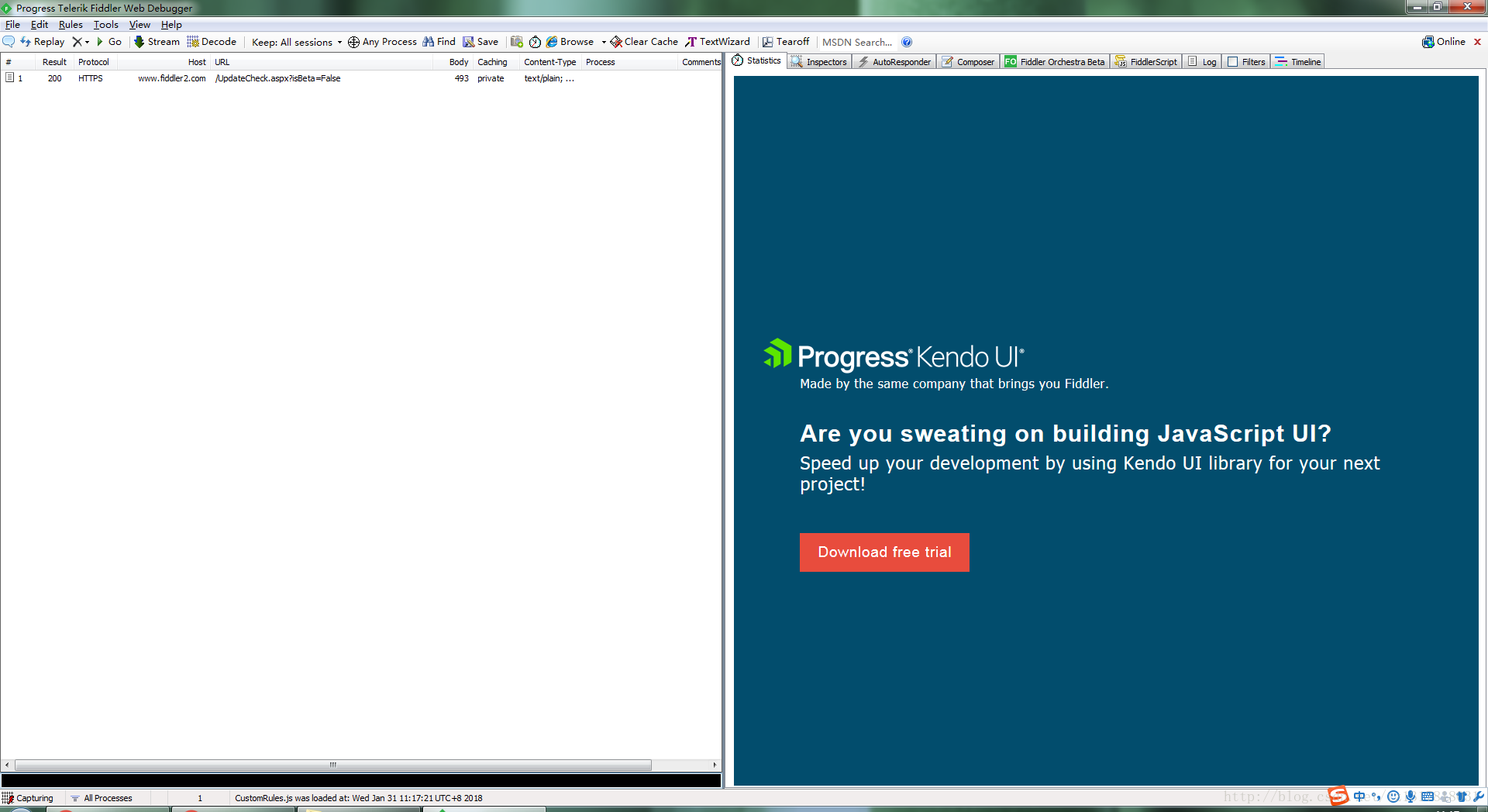Open the Keep: All sessions dropdown
The width and height of the screenshot is (1488, 812).
pos(297,42)
